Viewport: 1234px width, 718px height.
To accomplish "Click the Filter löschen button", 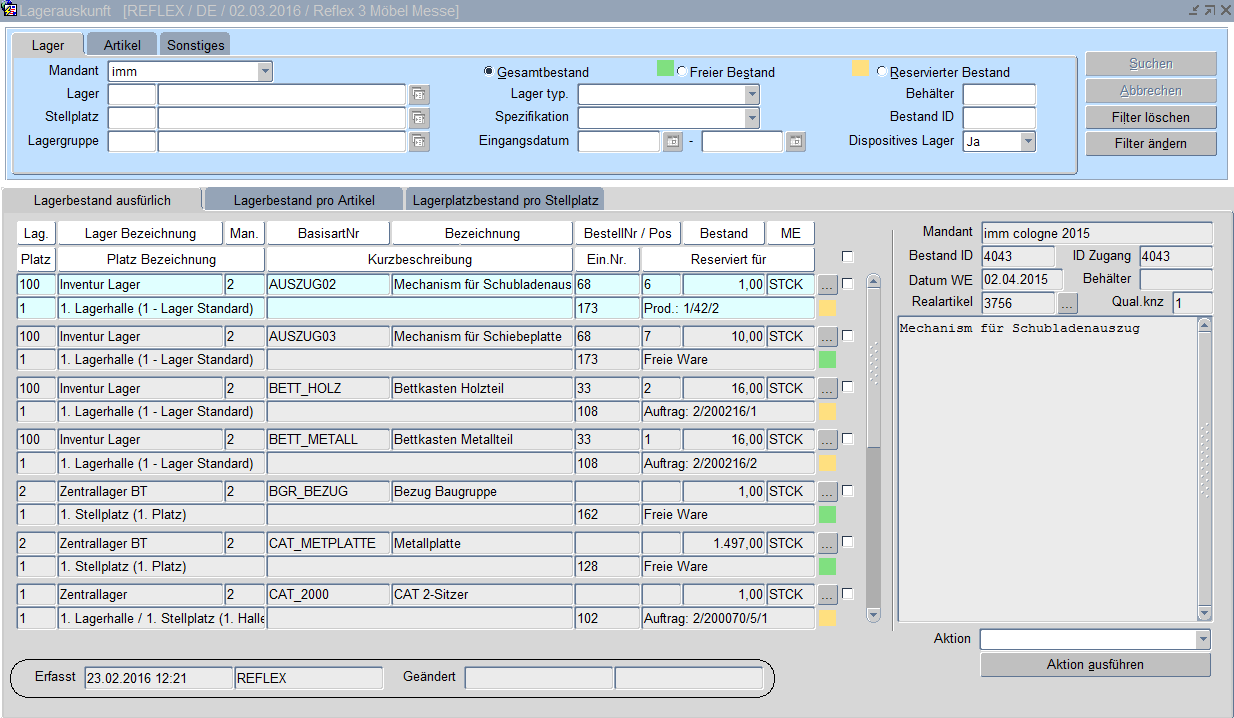I will coord(1151,117).
